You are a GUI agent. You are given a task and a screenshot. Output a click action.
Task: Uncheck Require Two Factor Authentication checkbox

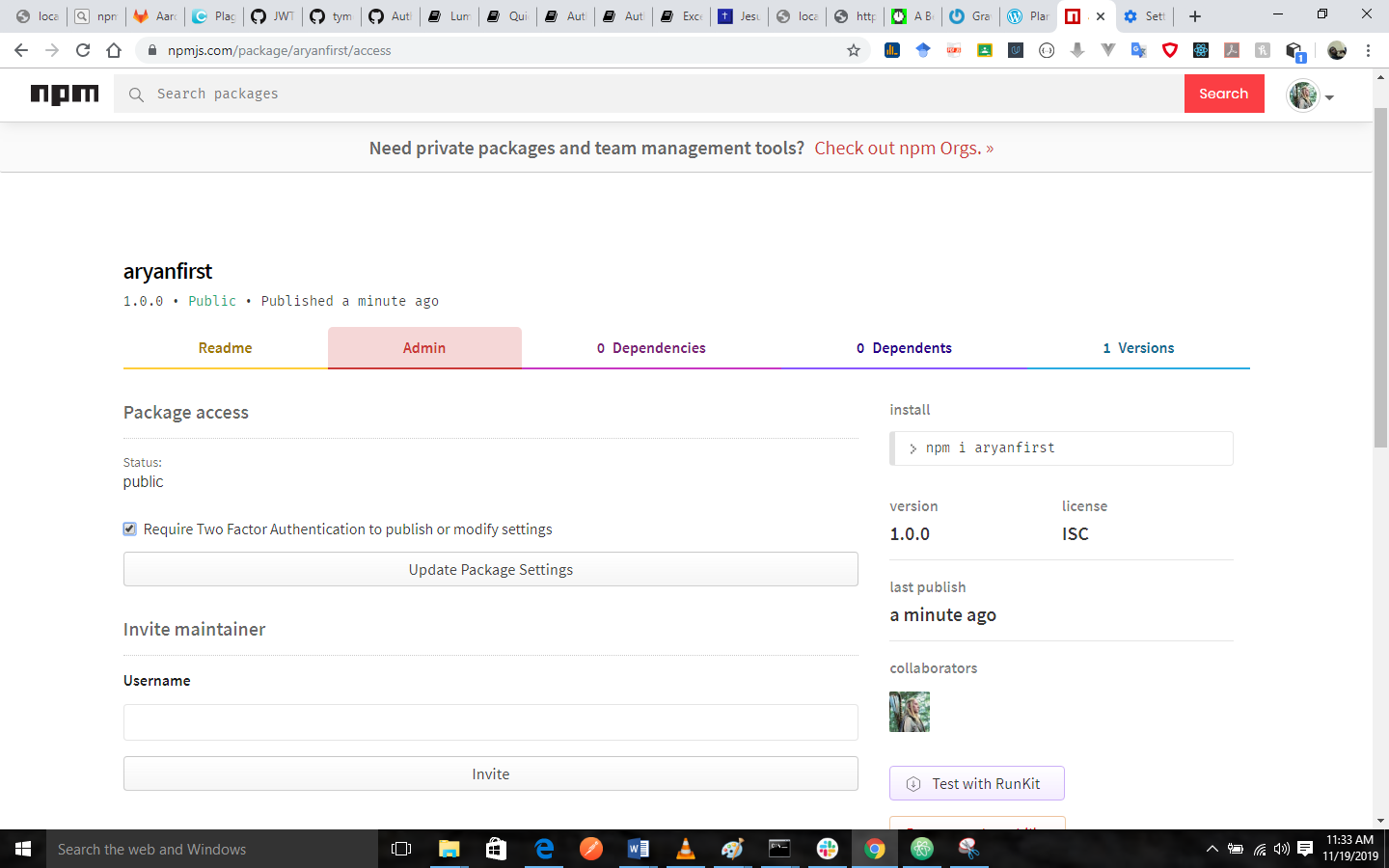click(x=129, y=529)
